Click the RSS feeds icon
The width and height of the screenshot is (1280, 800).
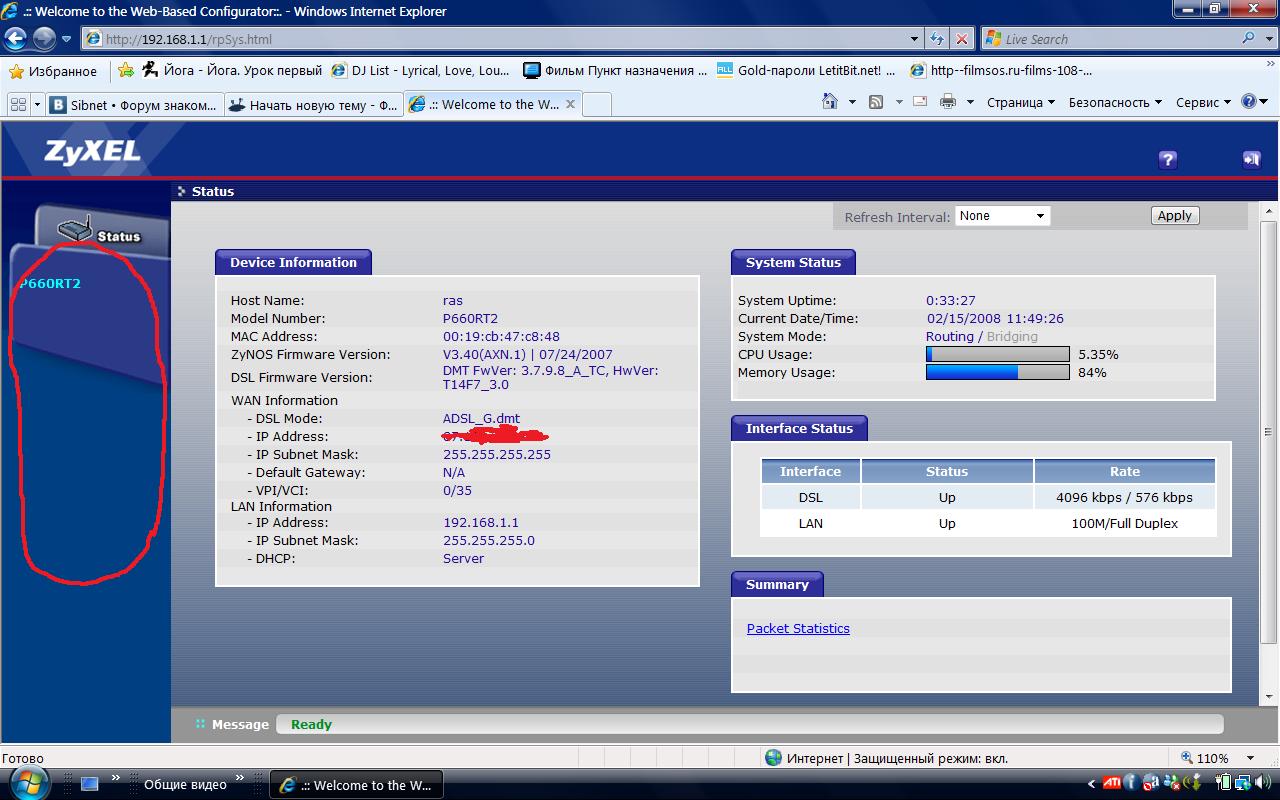876,102
